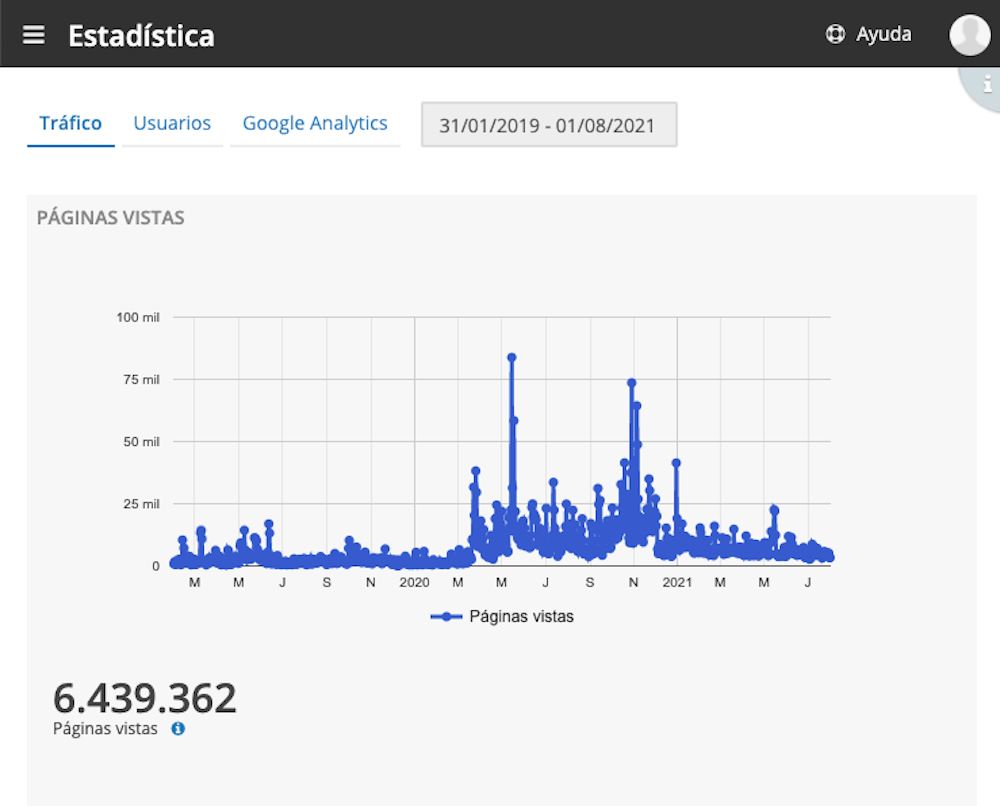Click the Ayuda link text

tap(883, 34)
